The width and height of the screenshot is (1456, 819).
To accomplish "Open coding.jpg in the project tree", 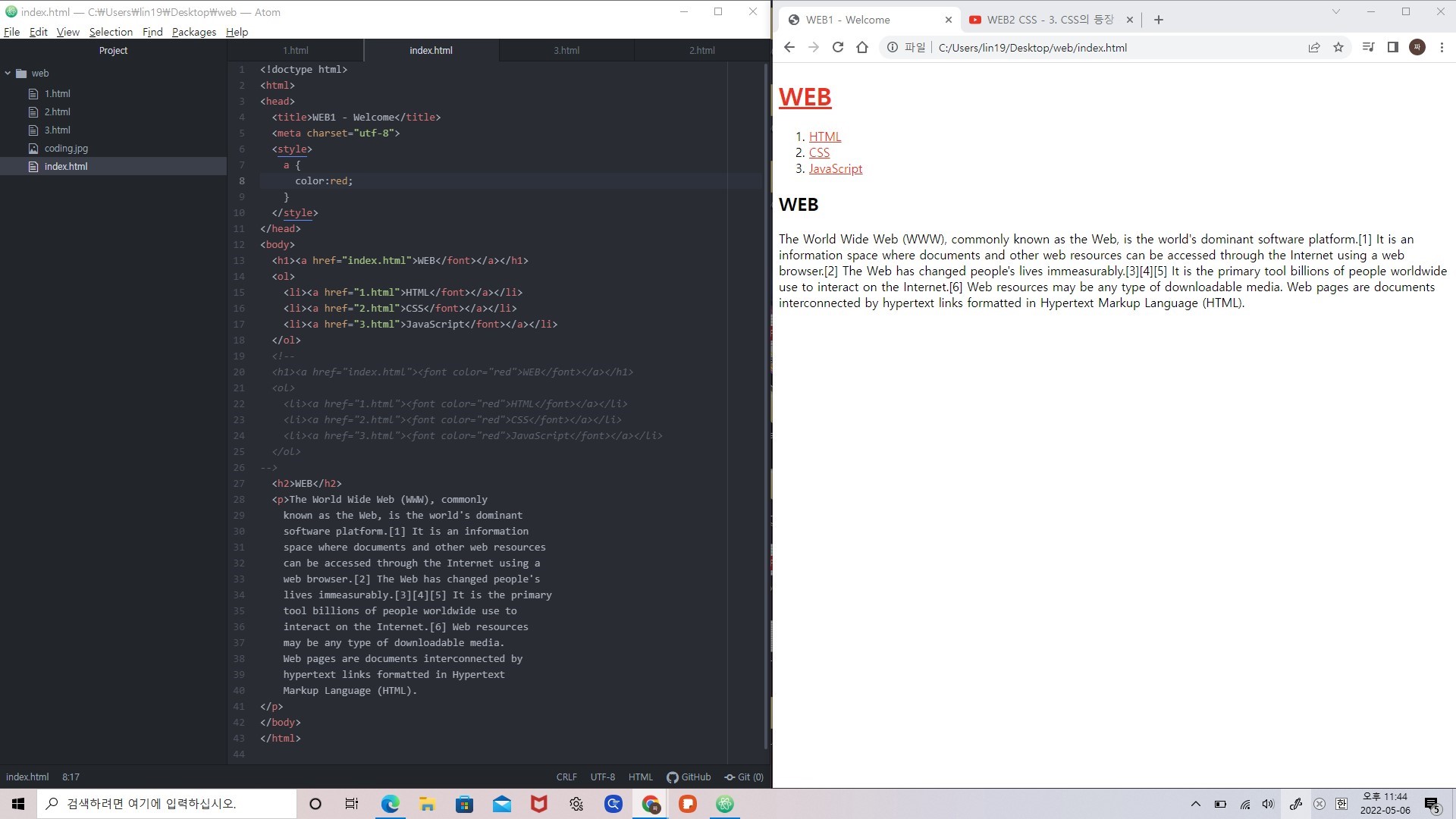I will tap(66, 148).
